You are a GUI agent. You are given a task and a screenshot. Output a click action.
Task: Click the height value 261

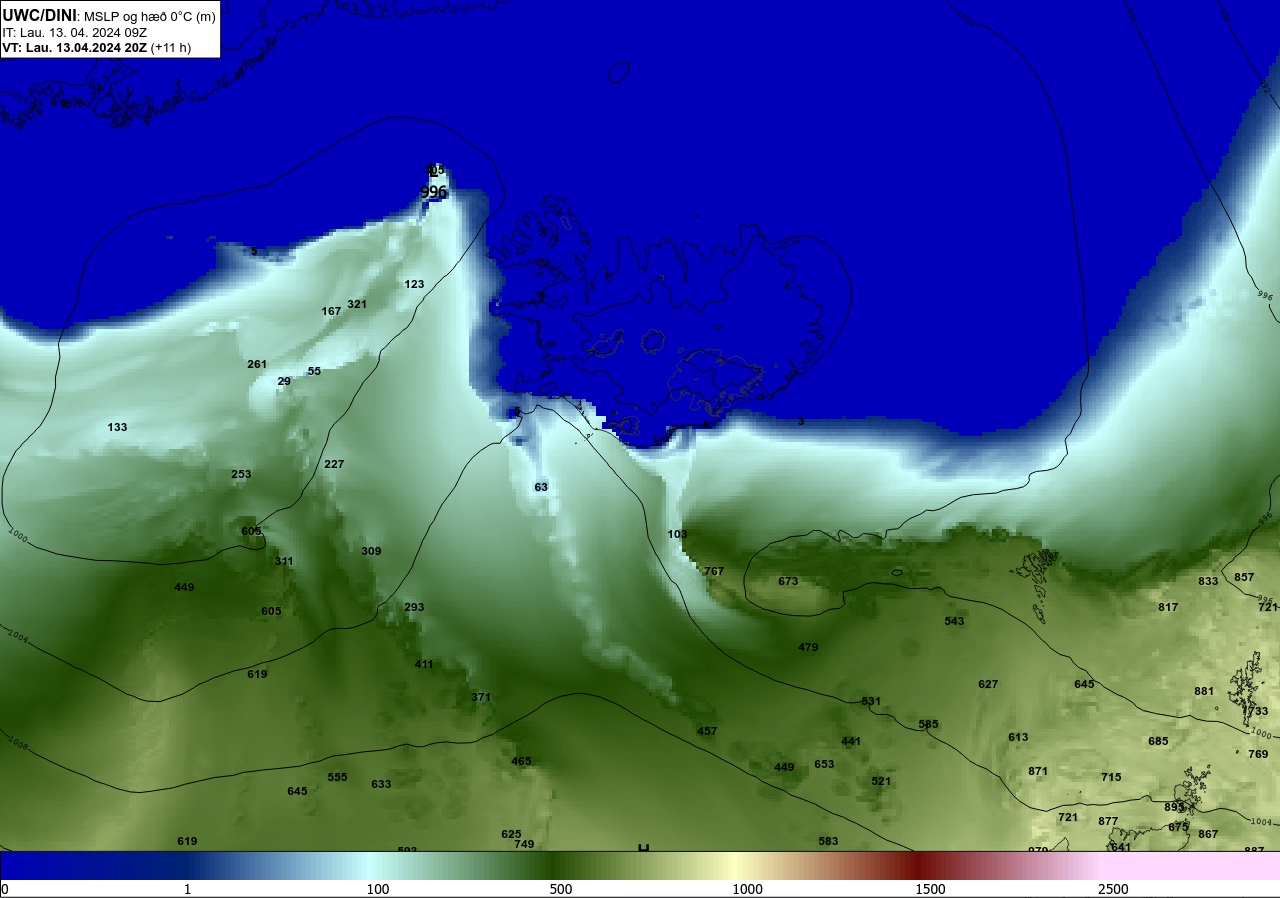coord(257,364)
